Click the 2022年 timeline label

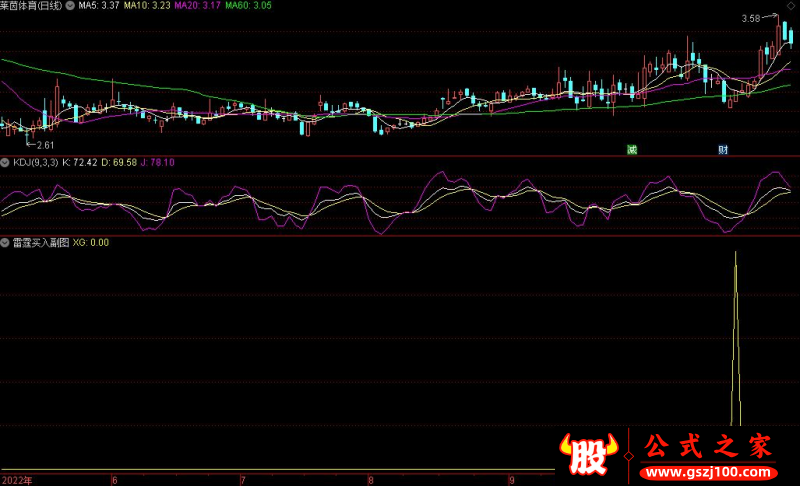click(x=17, y=480)
